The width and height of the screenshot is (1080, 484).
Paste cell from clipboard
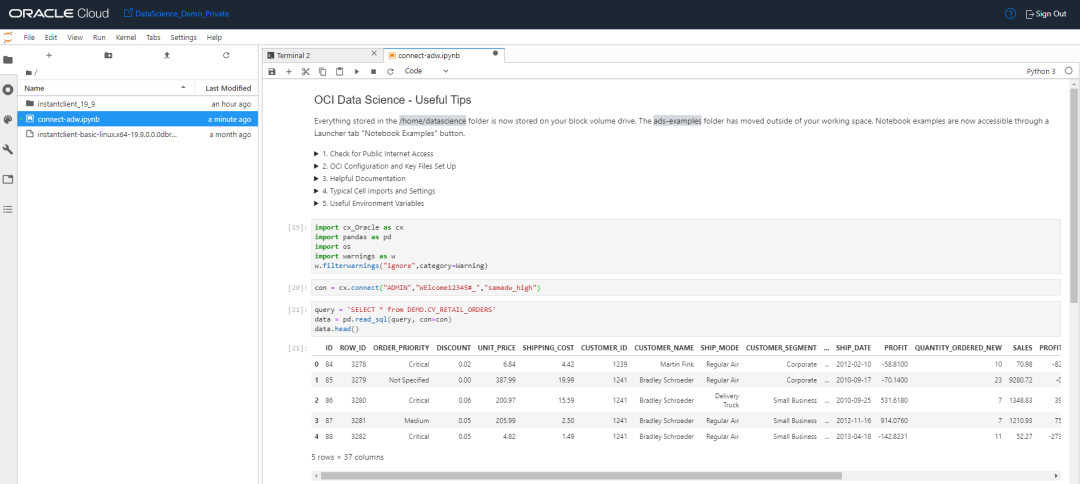pos(340,71)
